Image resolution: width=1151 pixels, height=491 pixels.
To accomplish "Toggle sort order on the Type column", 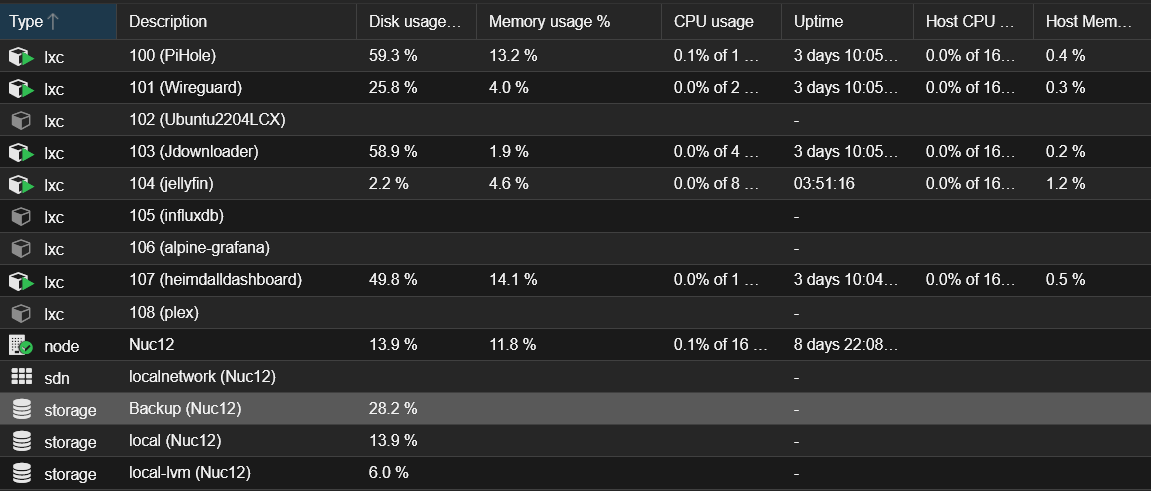I will coord(58,21).
